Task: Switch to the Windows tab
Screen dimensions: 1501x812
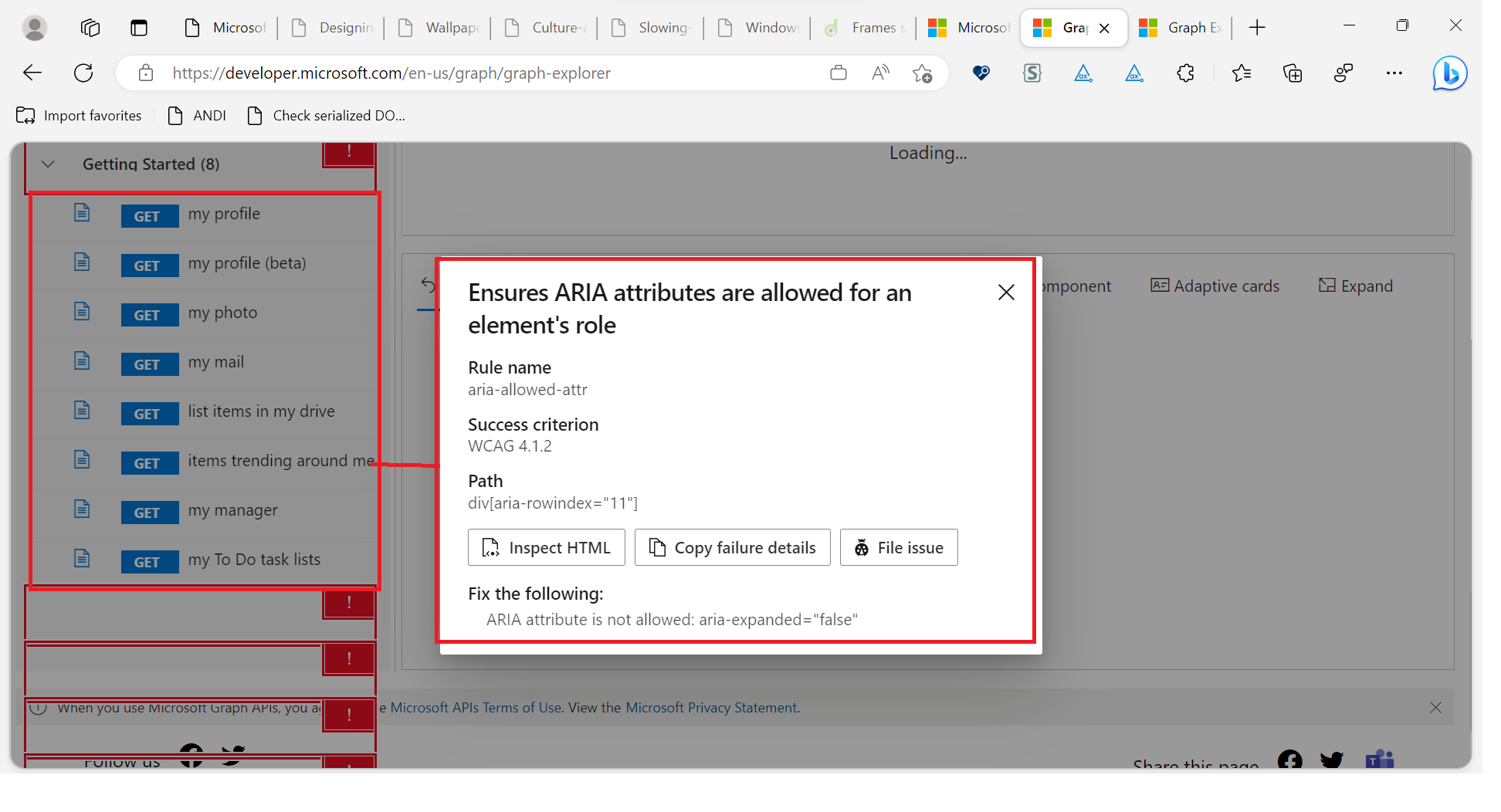Action: [759, 28]
